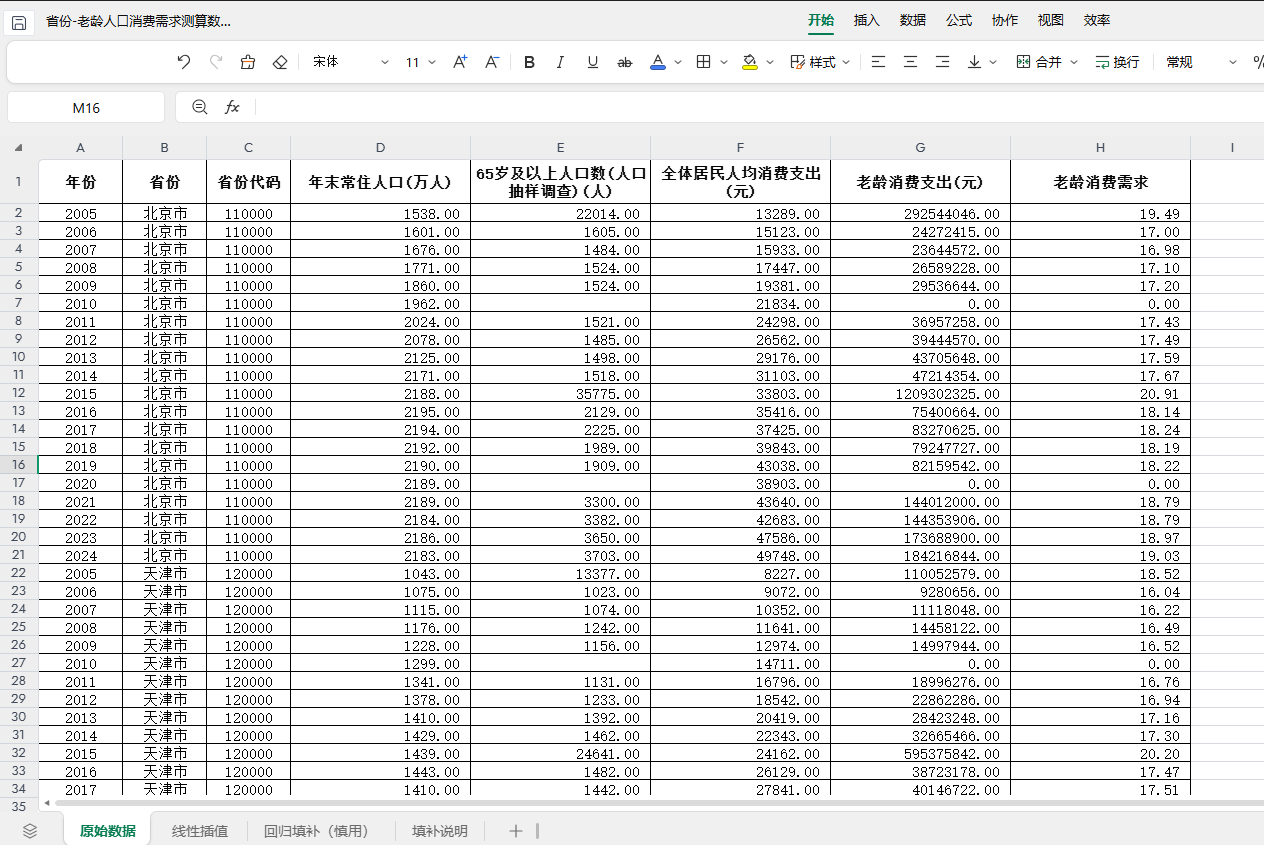Click the M16 name box
Screen dimensions: 1264x845
point(86,108)
